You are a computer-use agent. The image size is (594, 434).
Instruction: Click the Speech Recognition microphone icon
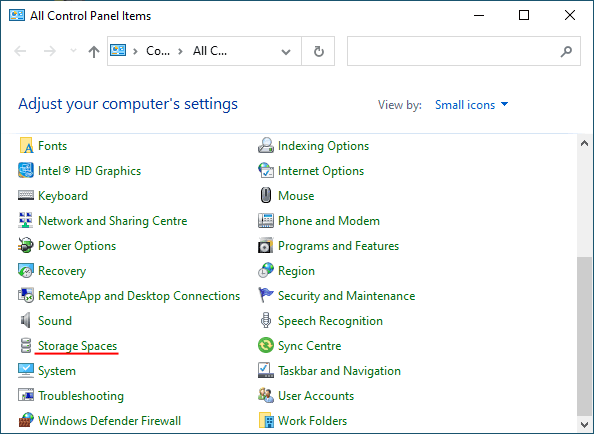[266, 320]
